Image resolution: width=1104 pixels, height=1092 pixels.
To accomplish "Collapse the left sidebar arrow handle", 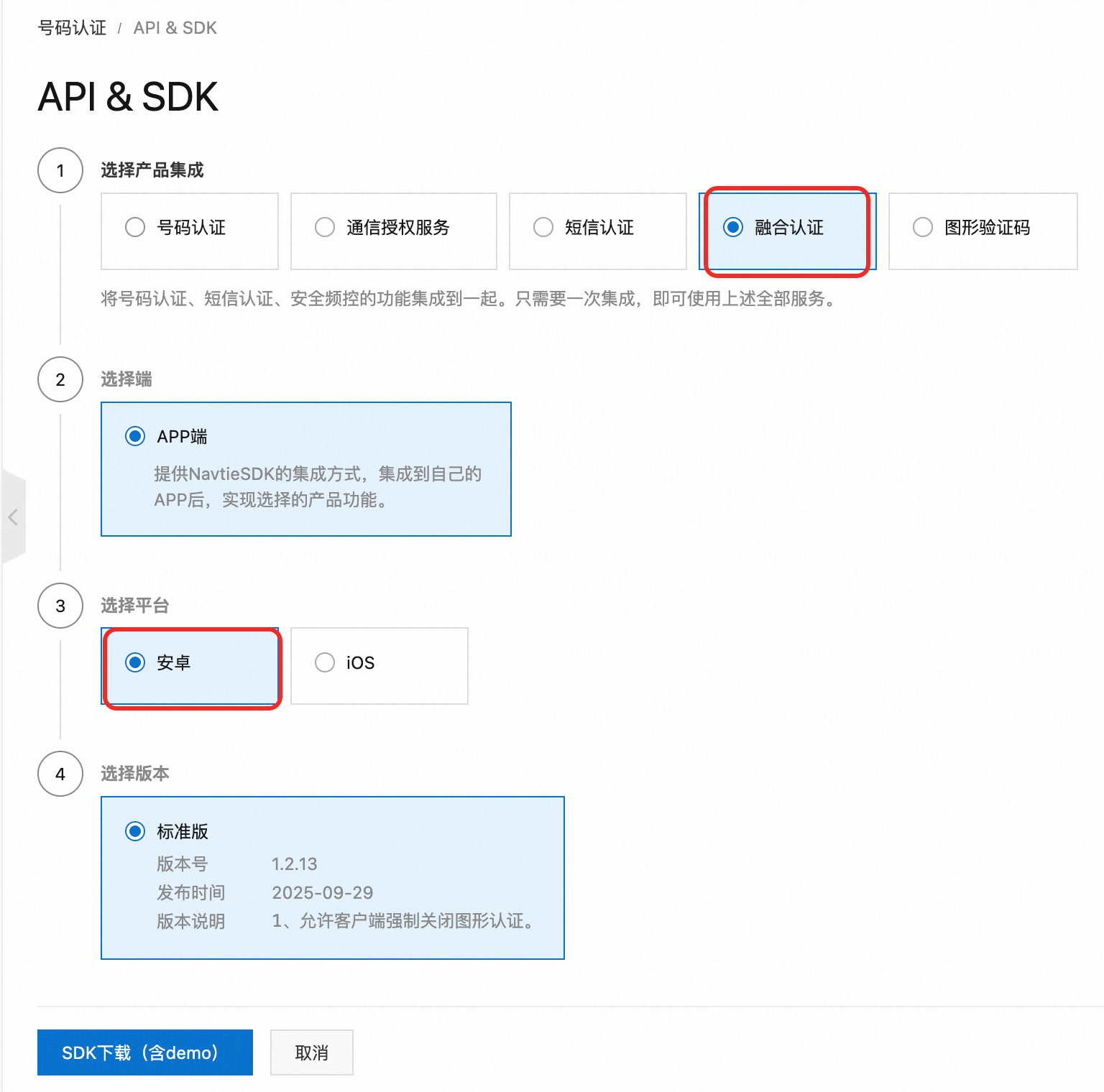I will 13,517.
